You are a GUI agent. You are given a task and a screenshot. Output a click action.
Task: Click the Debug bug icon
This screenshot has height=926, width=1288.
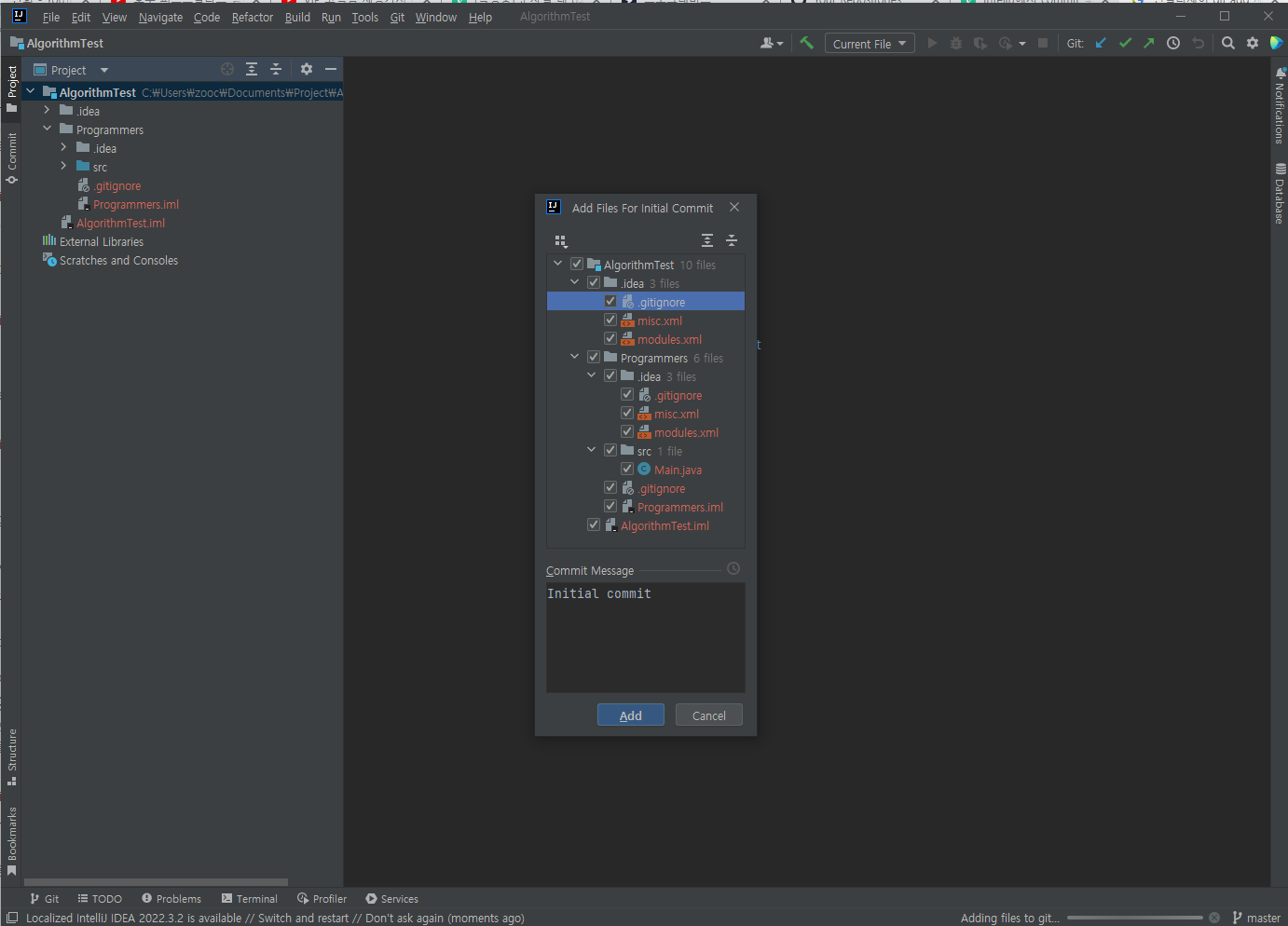(x=956, y=43)
